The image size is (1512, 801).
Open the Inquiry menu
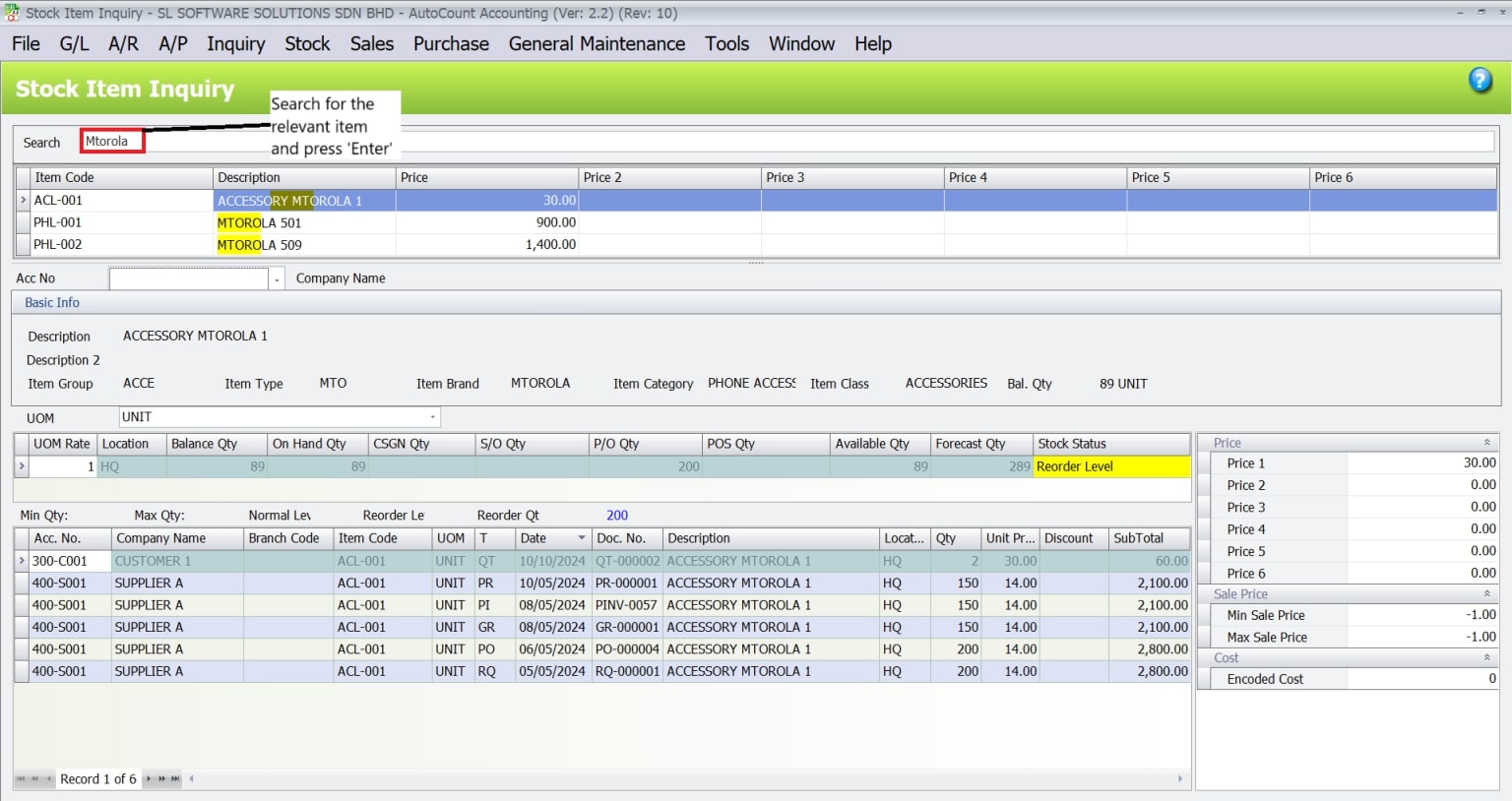235,43
